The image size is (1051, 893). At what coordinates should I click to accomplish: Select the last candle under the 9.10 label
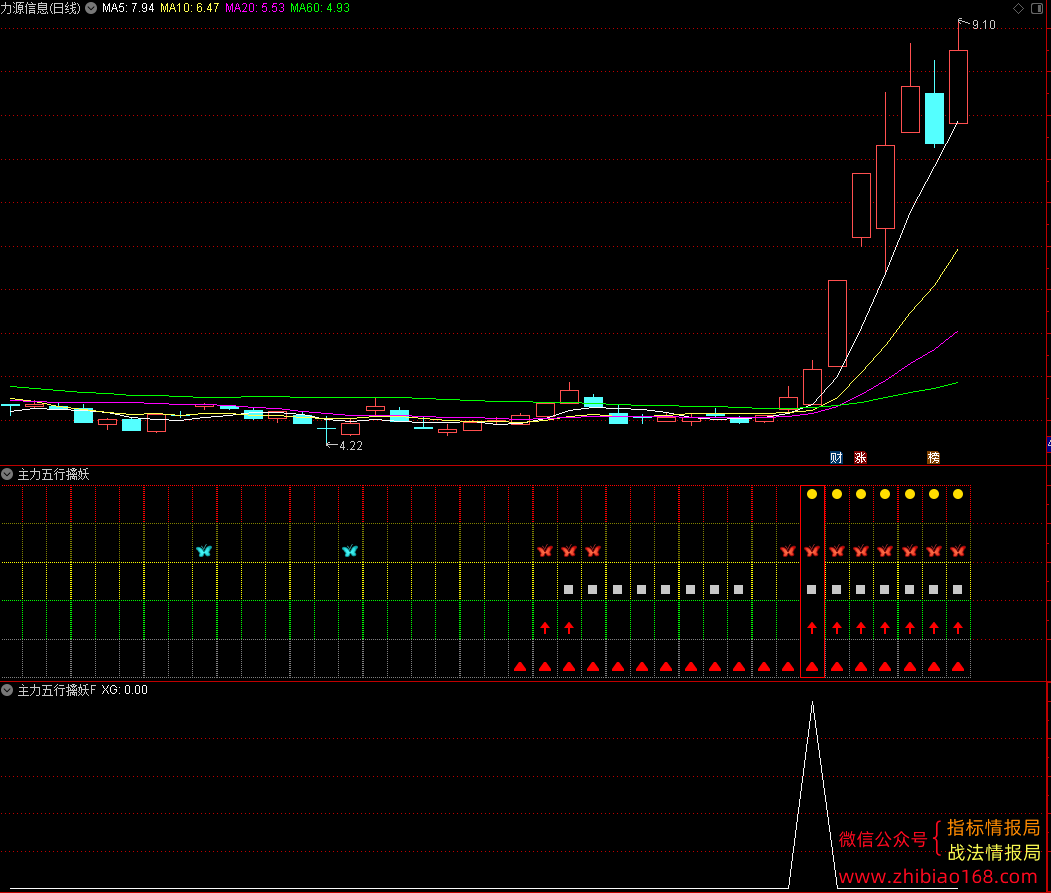(959, 86)
